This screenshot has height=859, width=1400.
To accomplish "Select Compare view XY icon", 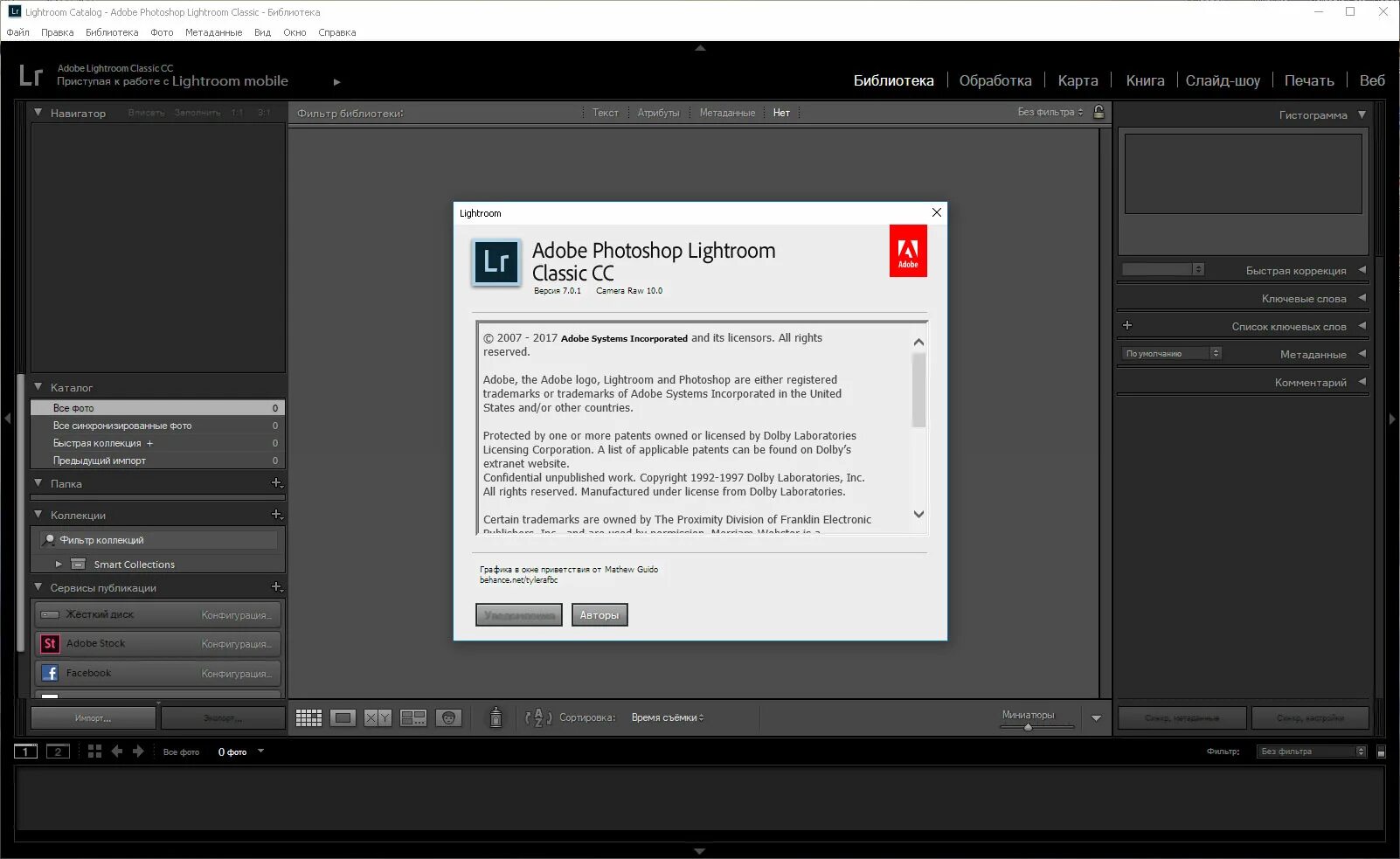I will (x=378, y=717).
